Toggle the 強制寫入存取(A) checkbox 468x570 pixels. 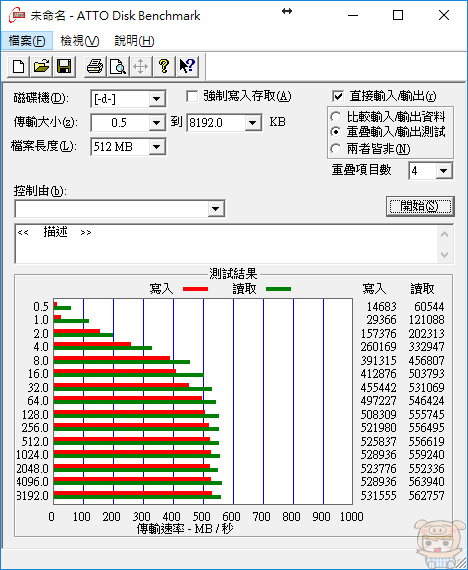[x=192, y=96]
